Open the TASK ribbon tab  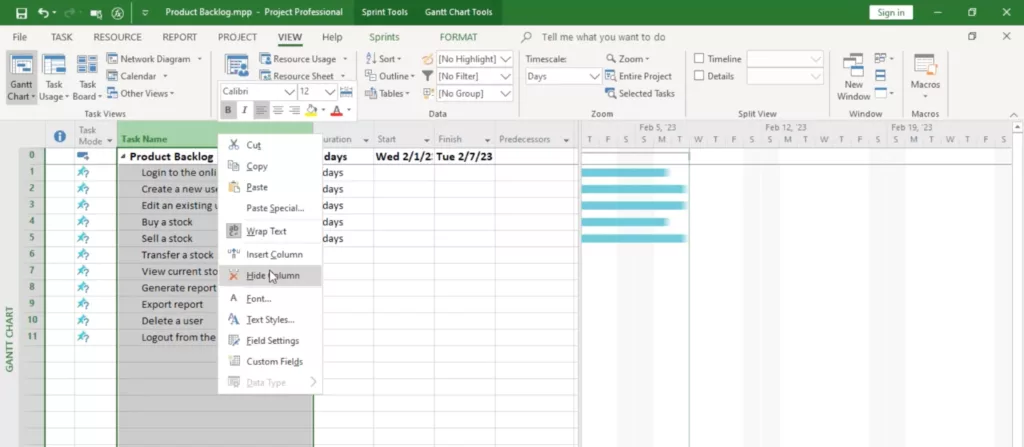[x=61, y=37]
